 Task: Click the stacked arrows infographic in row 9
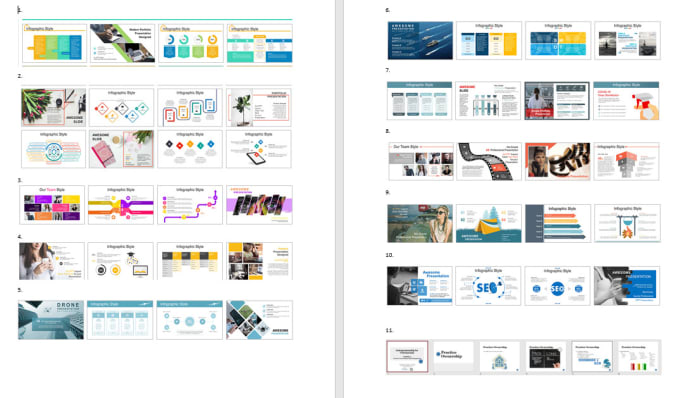pos(558,223)
